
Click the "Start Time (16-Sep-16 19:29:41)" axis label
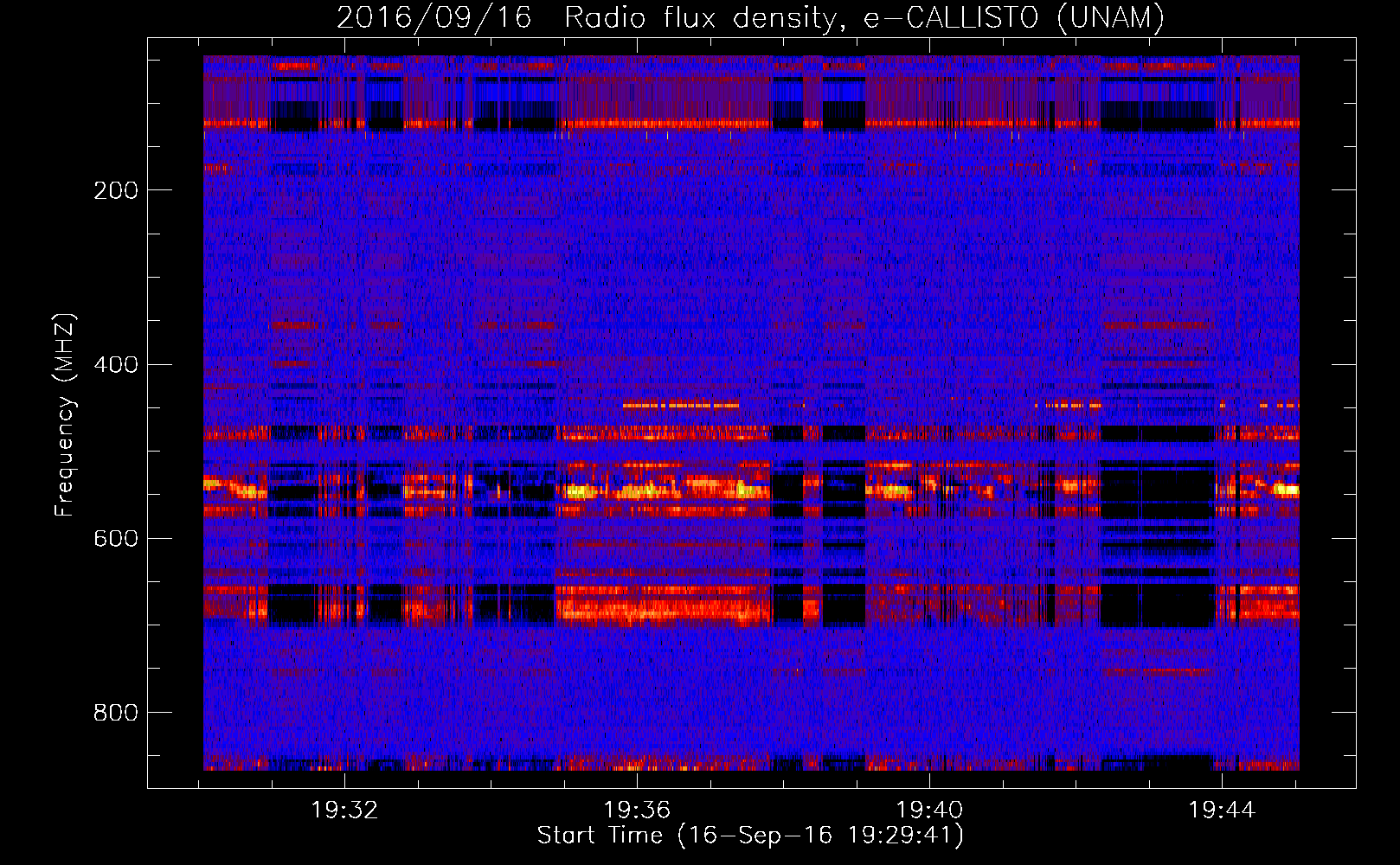750,836
